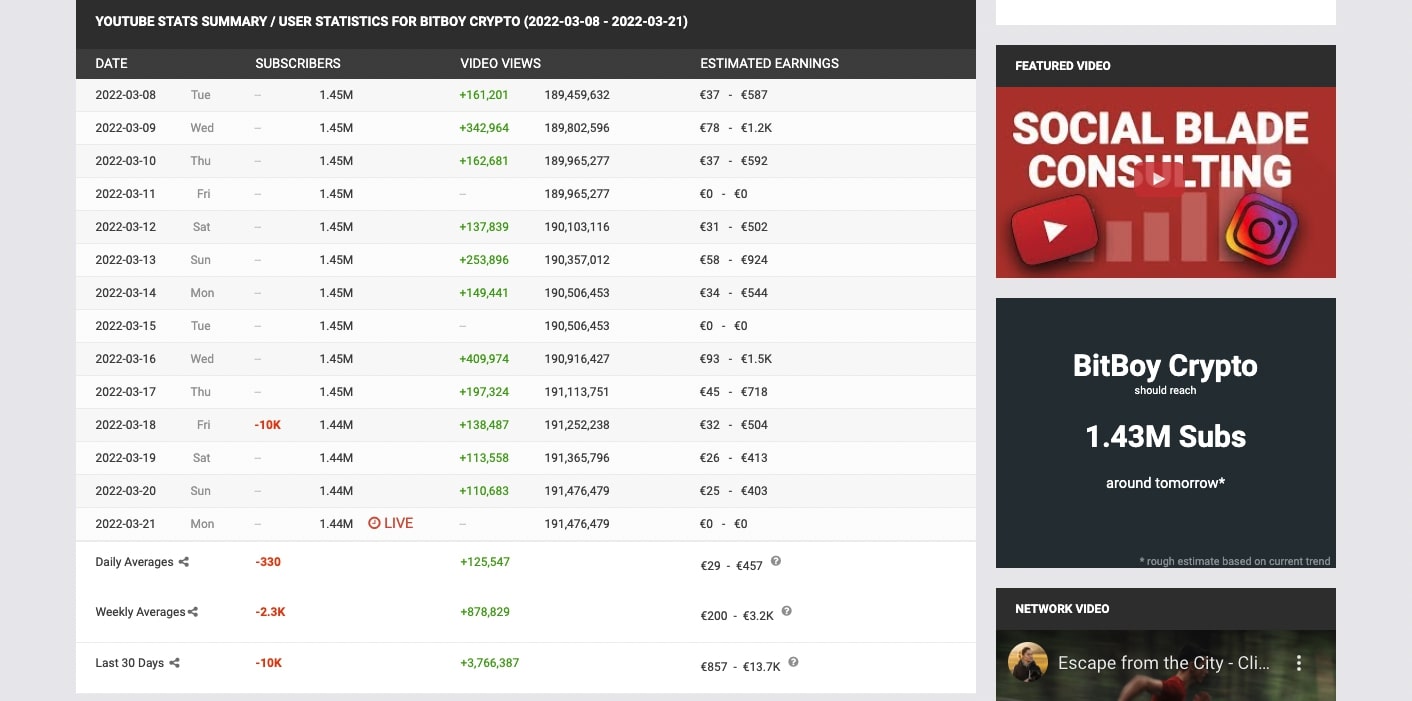Click help icon beside €29 - €457 earnings

[x=776, y=562]
